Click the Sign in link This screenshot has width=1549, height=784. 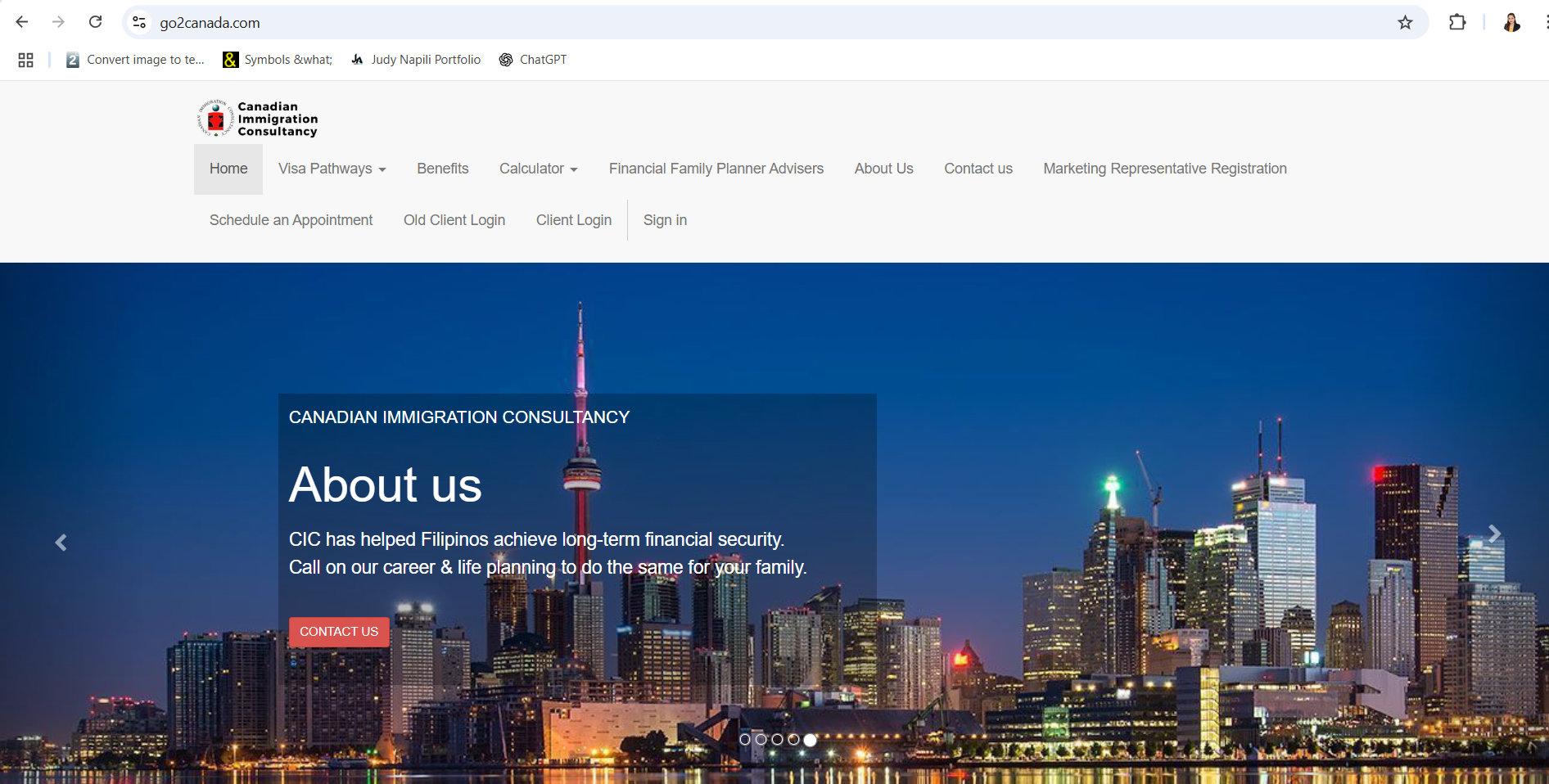665,220
